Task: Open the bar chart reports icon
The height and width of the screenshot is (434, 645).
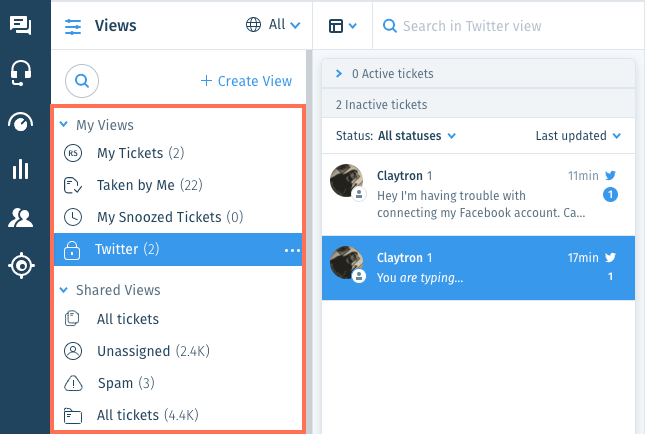Action: coord(21,169)
